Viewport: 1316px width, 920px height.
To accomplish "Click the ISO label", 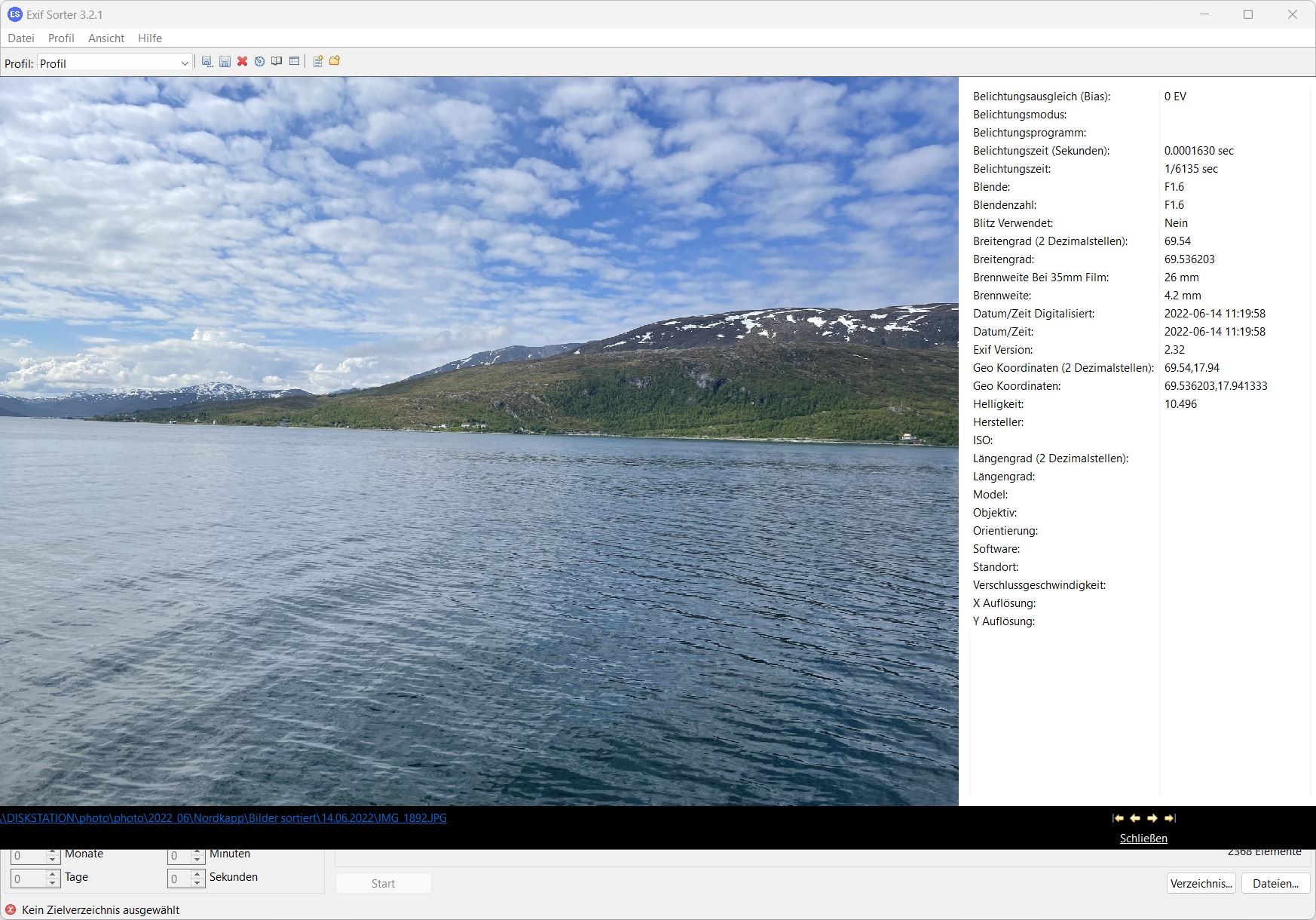I will [983, 440].
